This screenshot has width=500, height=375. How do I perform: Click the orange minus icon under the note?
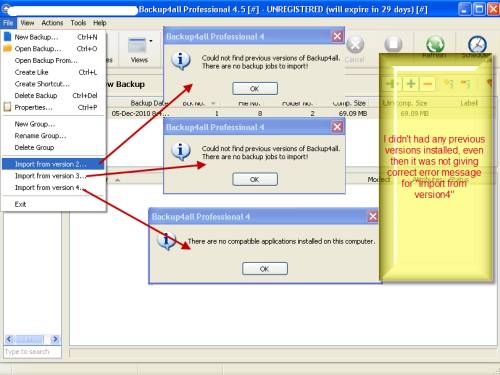(x=428, y=84)
